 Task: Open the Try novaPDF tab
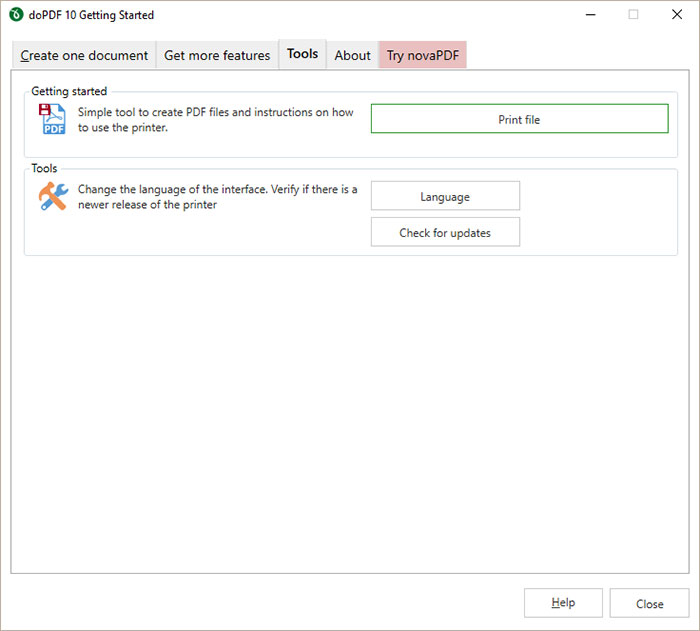tap(423, 55)
